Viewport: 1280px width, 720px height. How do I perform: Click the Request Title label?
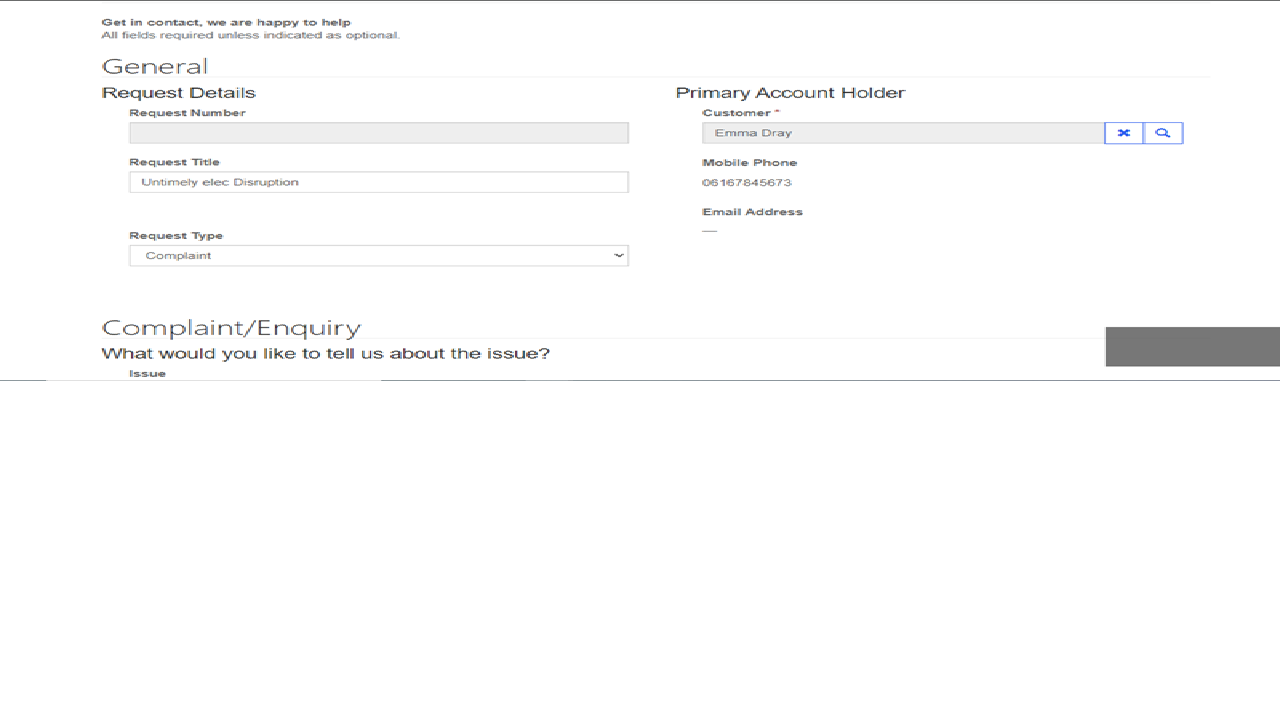point(174,162)
